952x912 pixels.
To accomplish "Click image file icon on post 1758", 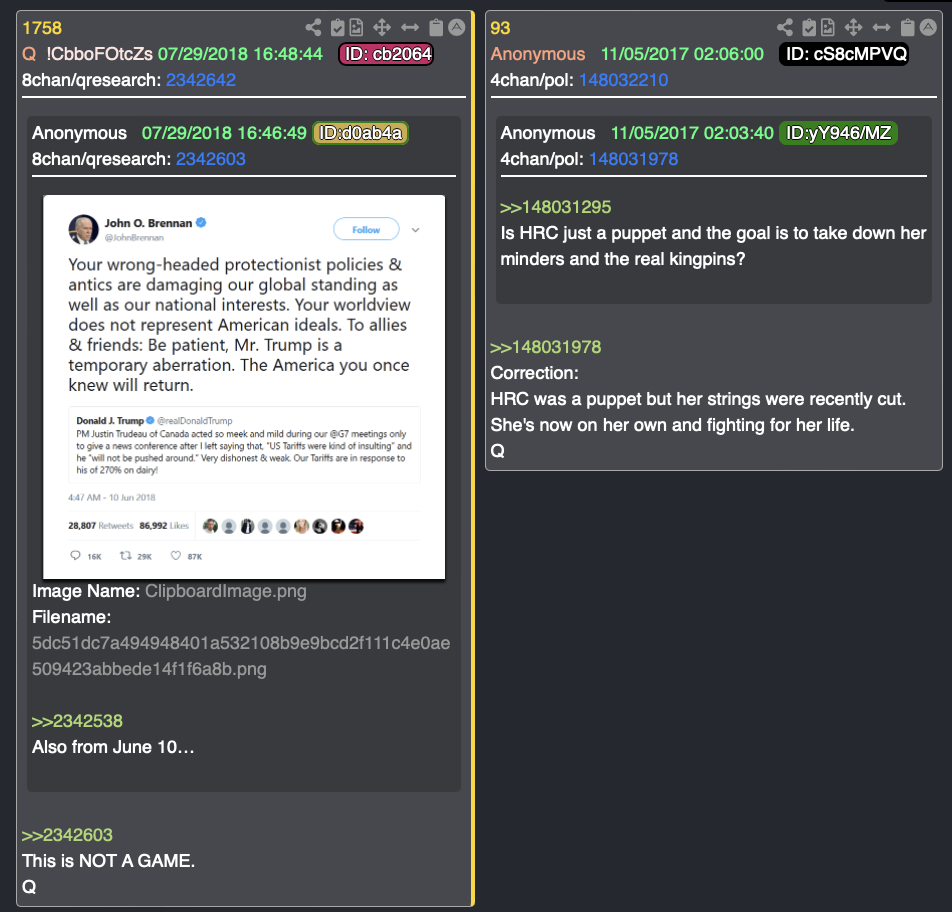I will (356, 27).
